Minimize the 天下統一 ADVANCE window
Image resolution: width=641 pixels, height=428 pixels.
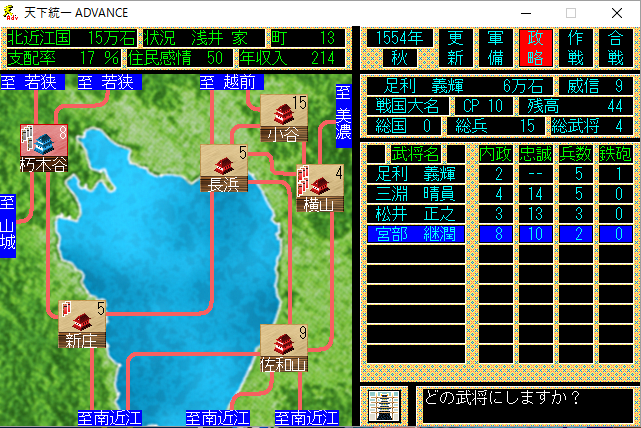[x=526, y=13]
